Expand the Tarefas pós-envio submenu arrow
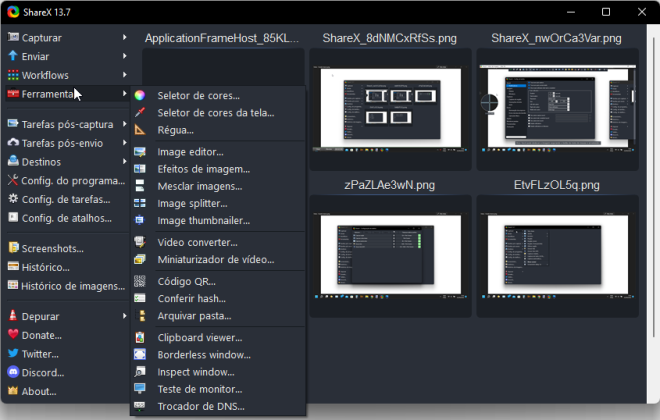Screen dimensions: 660x420 [125, 143]
